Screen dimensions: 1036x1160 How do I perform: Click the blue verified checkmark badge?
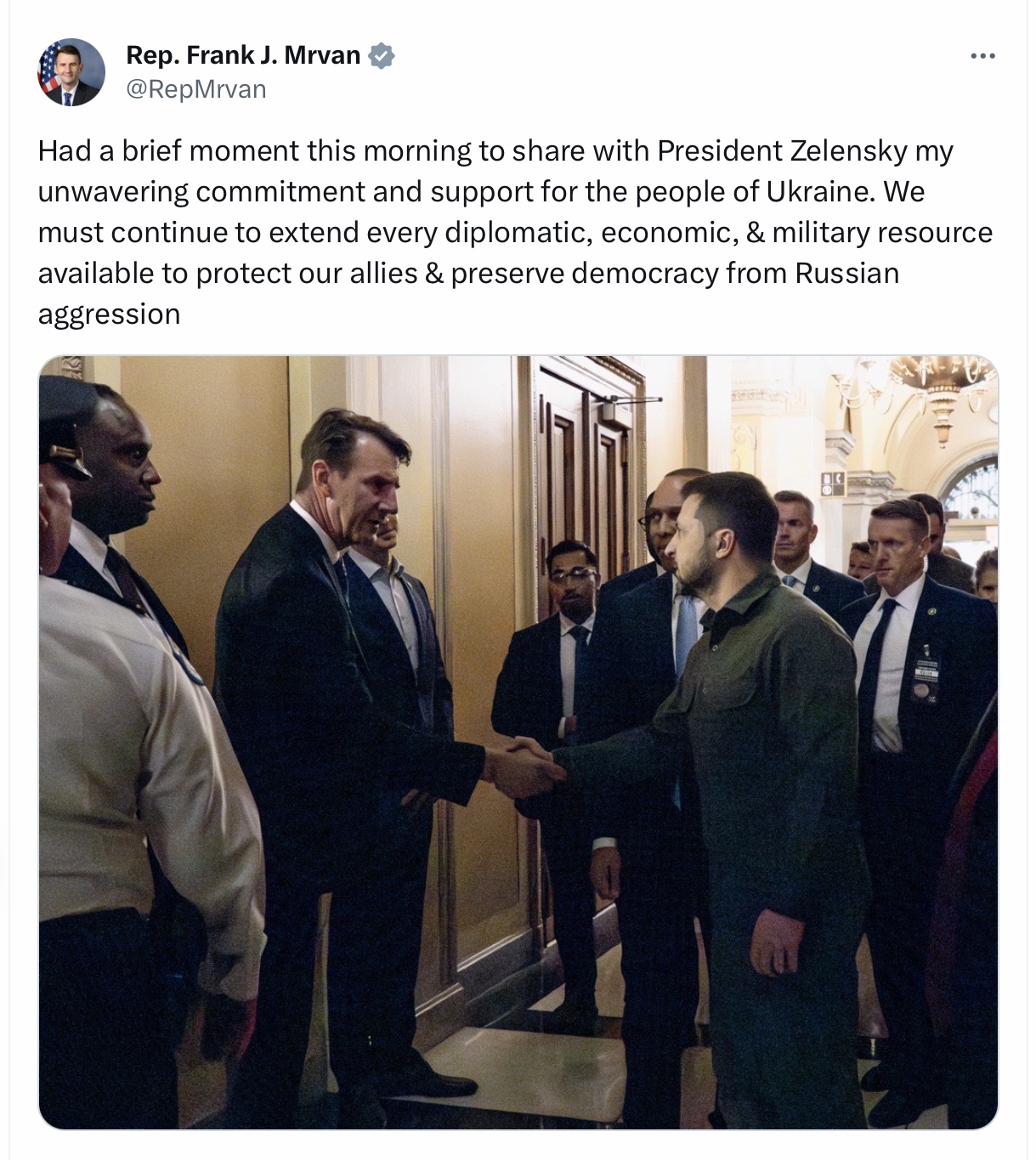coord(382,56)
